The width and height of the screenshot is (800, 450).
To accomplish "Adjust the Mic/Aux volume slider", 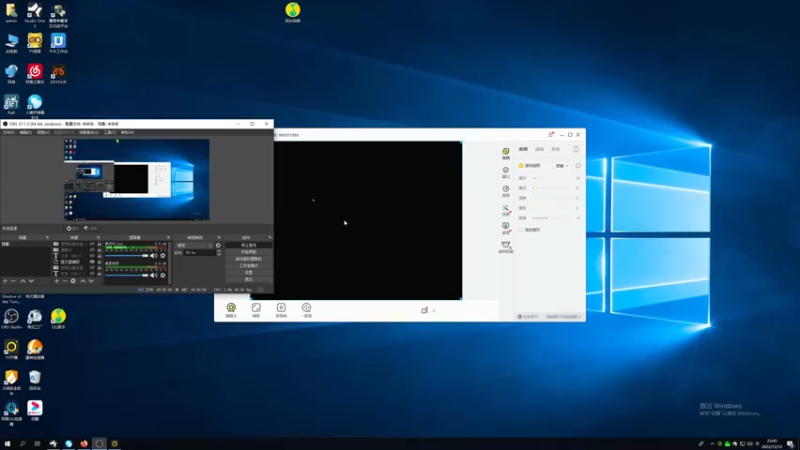I will coord(127,256).
